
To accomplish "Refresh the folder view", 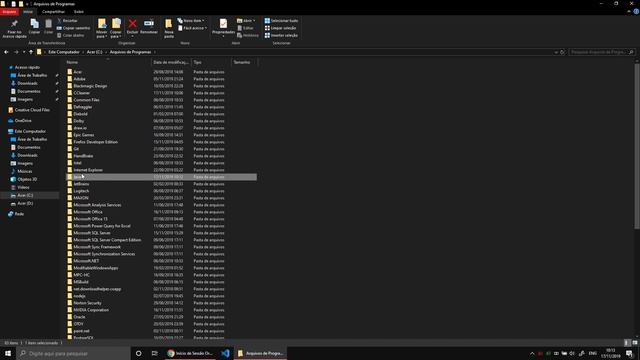I will point(562,52).
